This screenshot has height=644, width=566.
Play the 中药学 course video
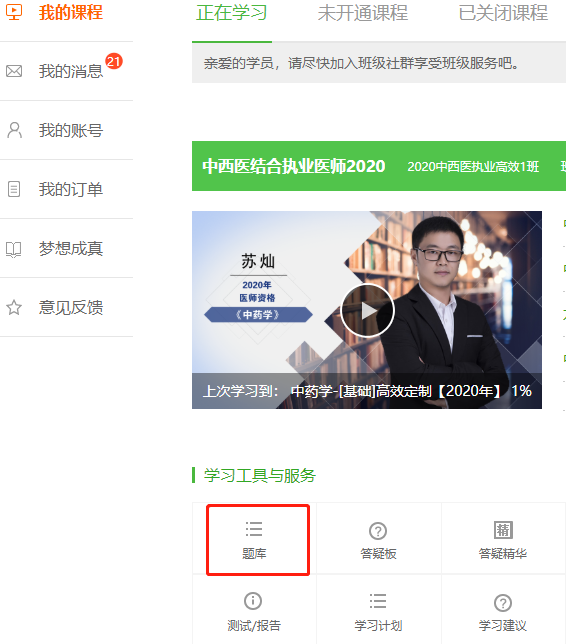point(367,310)
